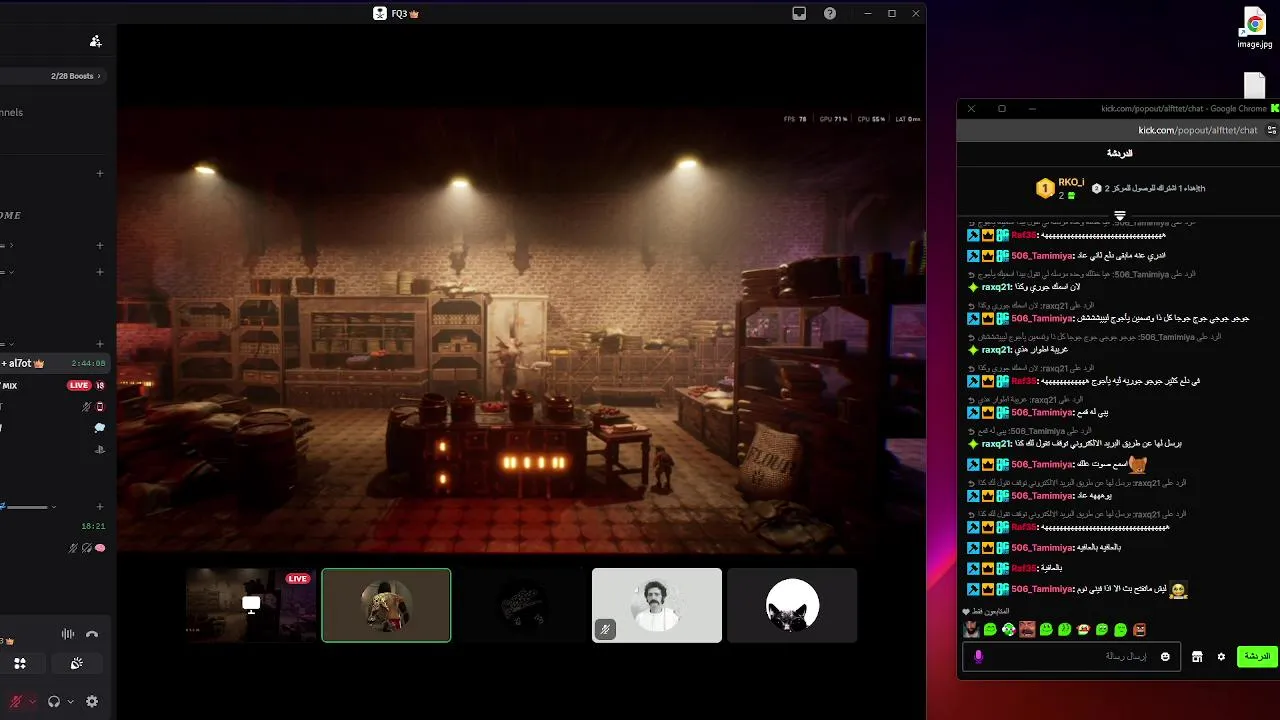Select the +al7ot voice channel
Screen dimensions: 1280x720
(x=53, y=363)
